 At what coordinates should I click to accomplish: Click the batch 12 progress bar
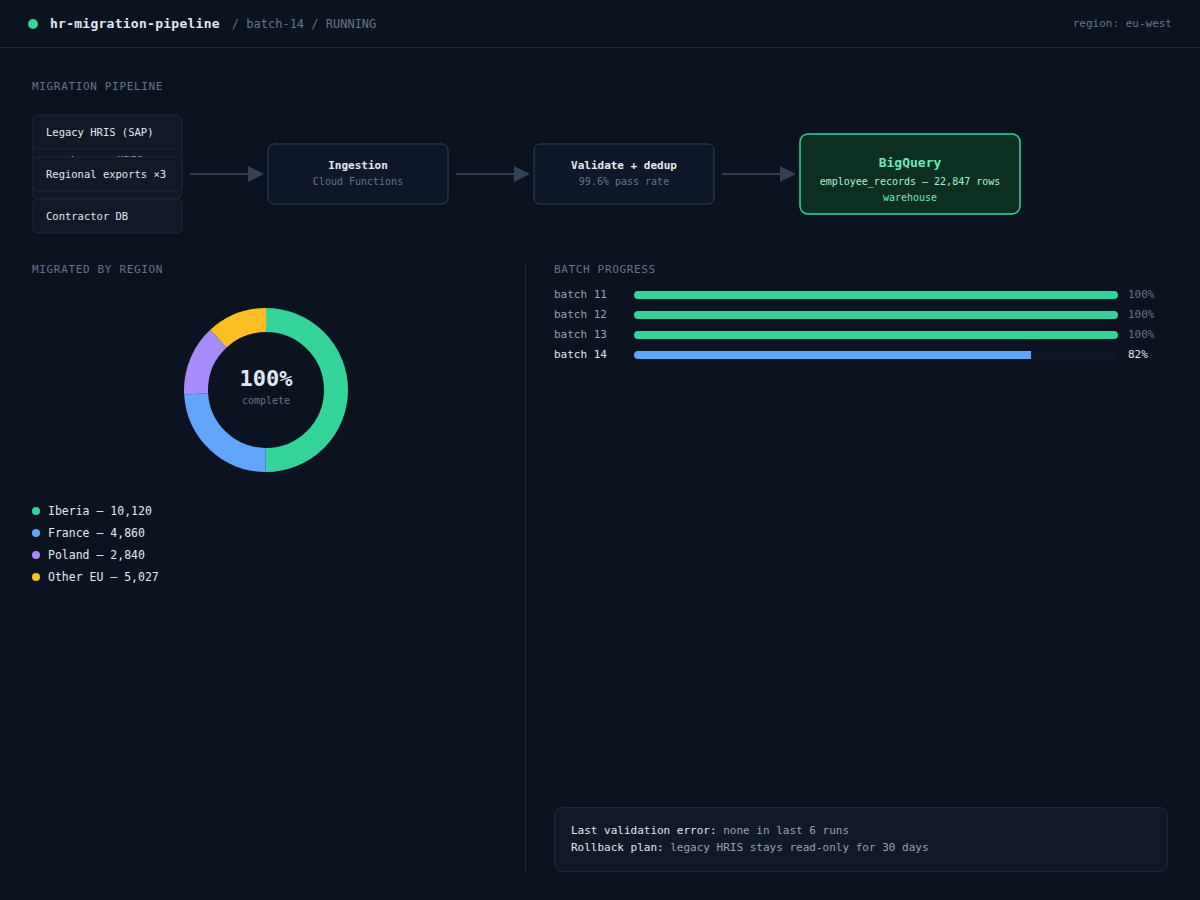point(876,315)
